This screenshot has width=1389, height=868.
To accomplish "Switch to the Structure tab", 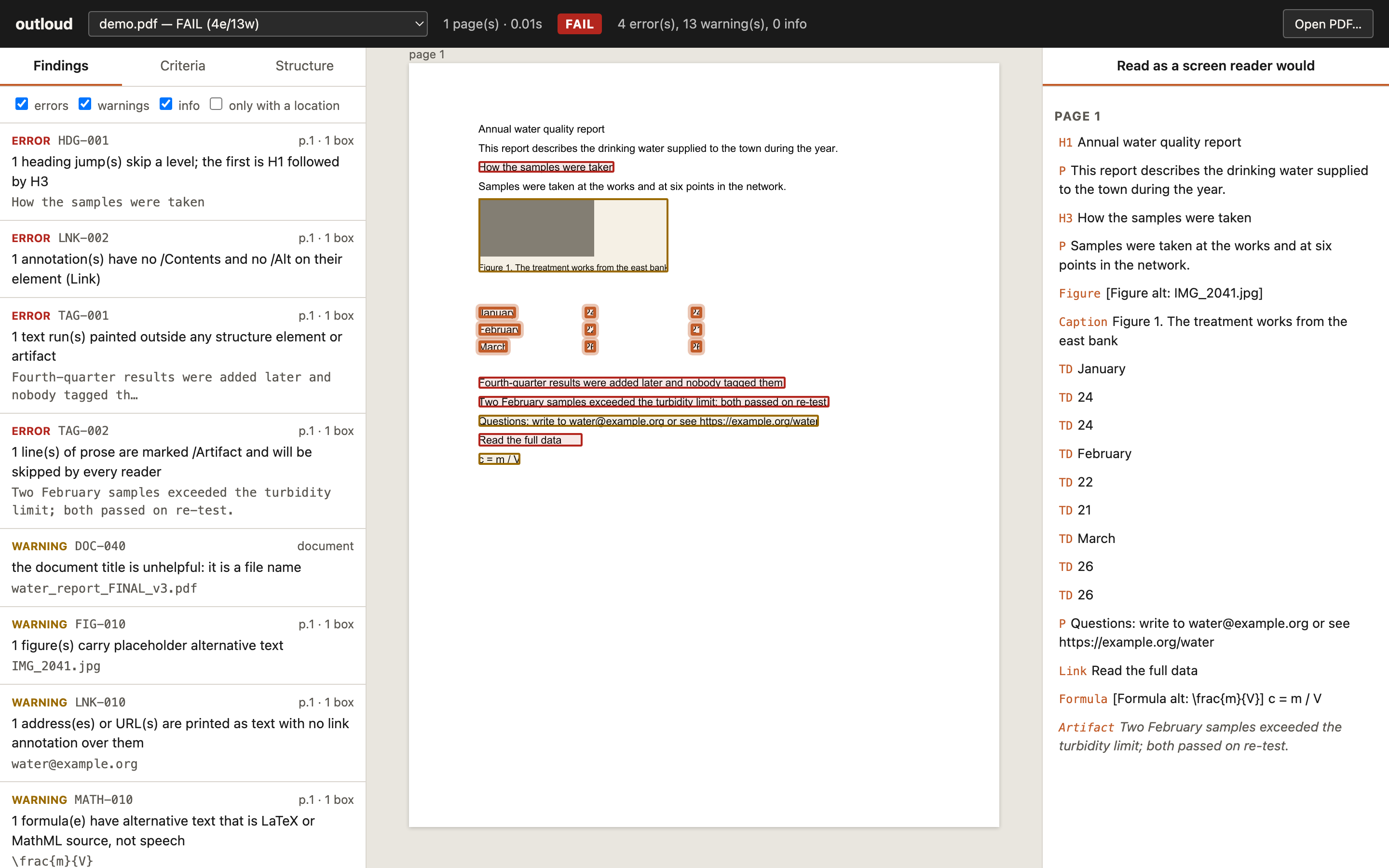I will pos(304,66).
